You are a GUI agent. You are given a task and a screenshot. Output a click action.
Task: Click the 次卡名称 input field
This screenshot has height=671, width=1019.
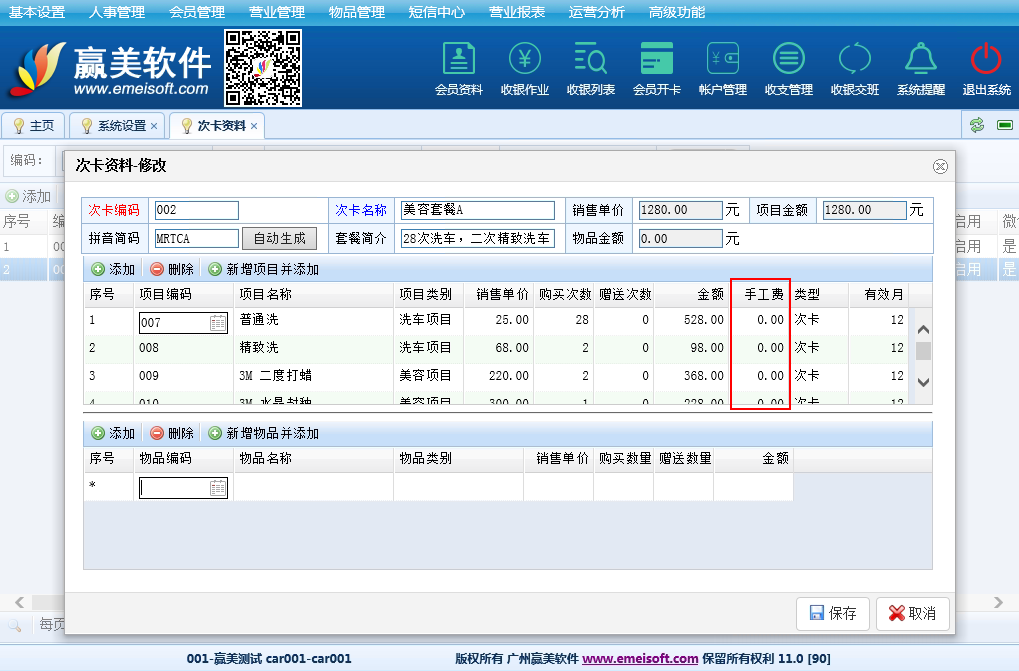[x=476, y=211]
